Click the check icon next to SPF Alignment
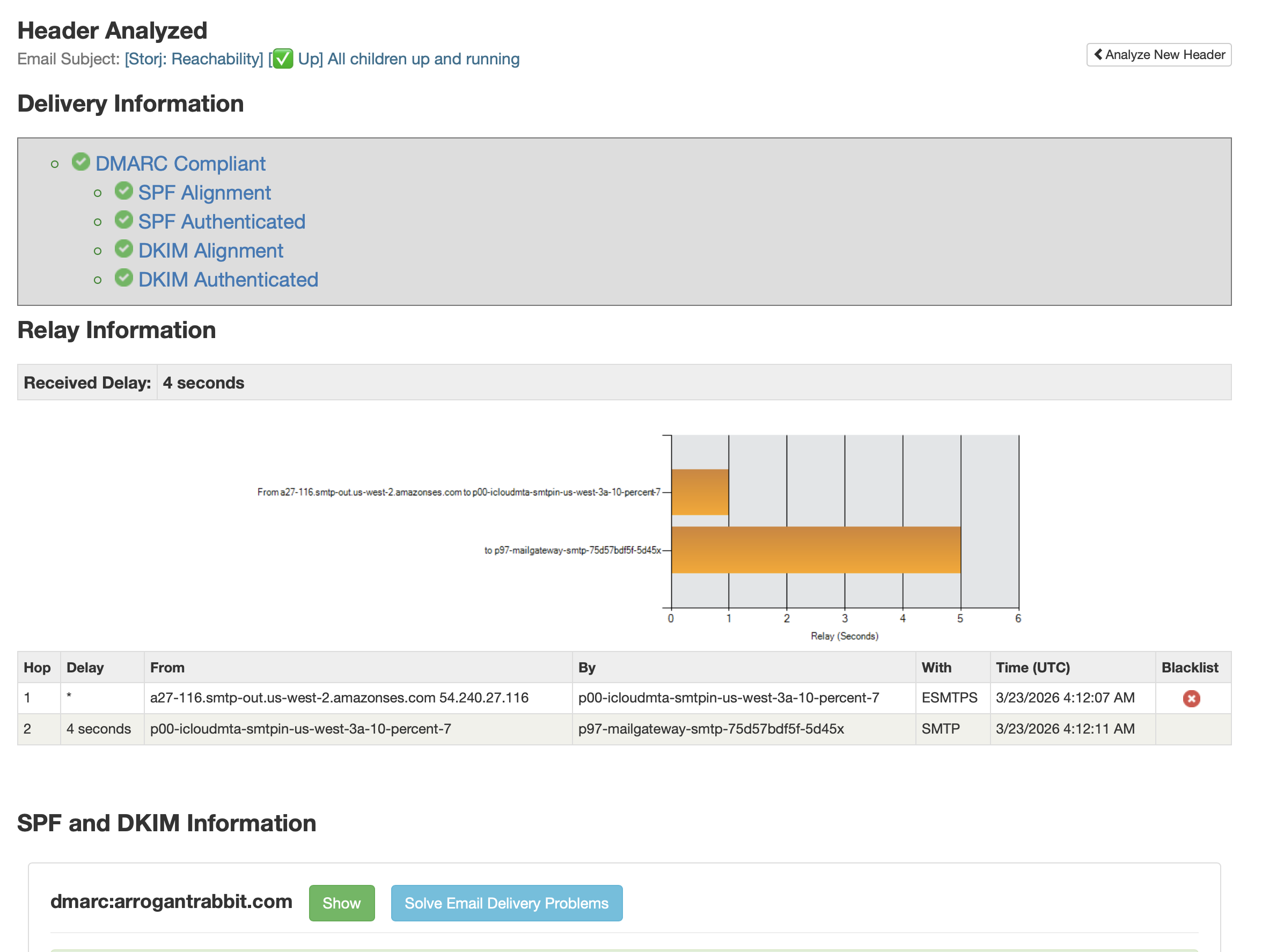This screenshot has width=1262, height=952. pyautogui.click(x=123, y=191)
